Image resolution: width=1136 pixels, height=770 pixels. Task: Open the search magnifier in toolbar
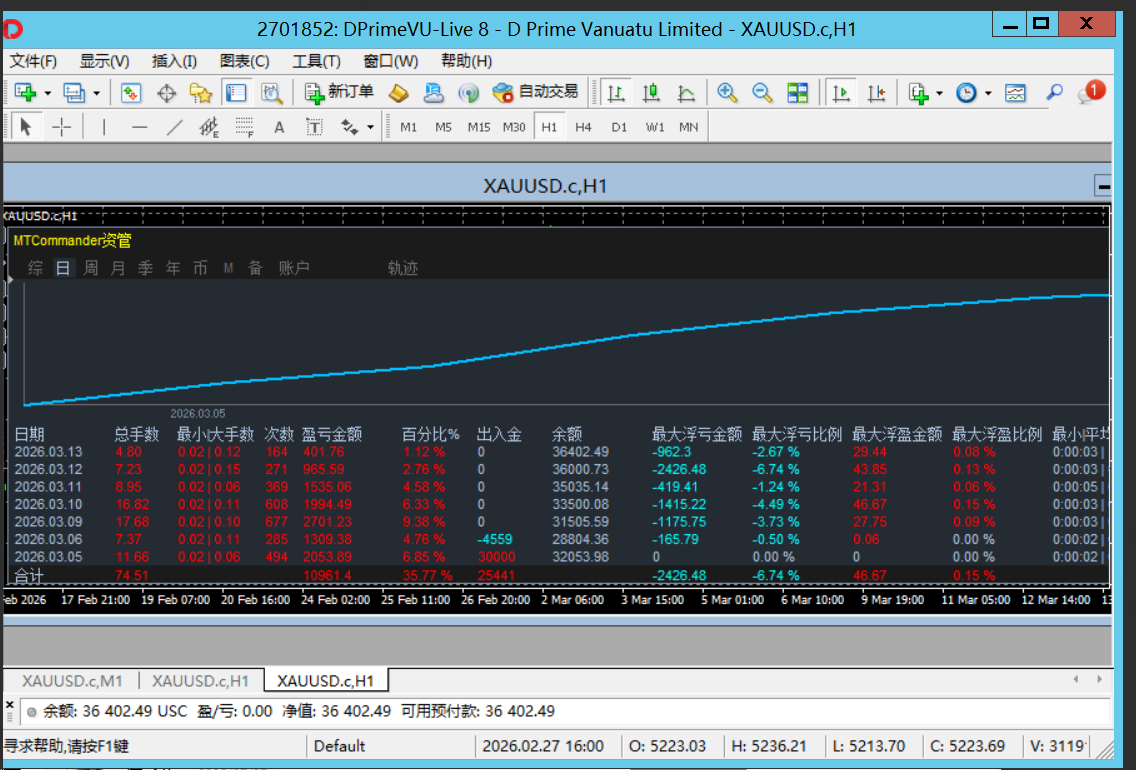[x=1054, y=93]
